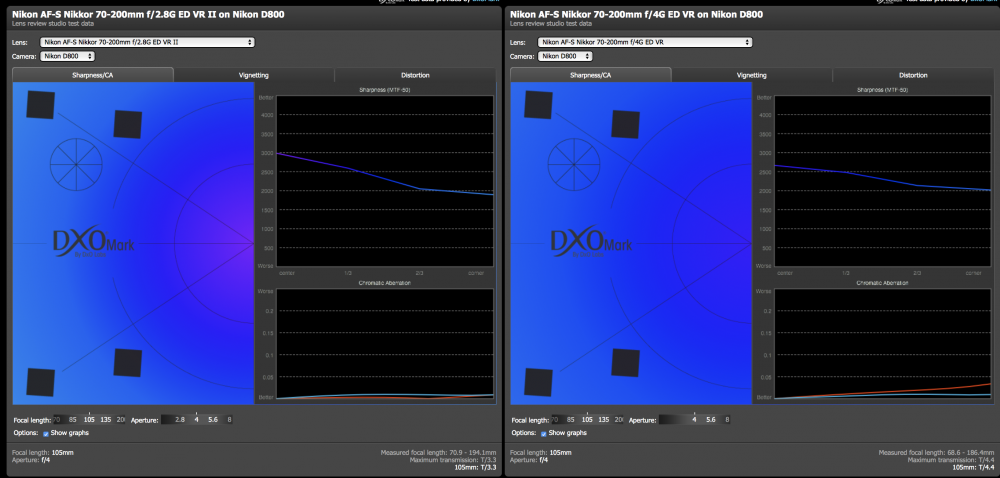The image size is (1000, 478).
Task: Click the sharpness field map in f/4G panel
Action: (x=631, y=243)
